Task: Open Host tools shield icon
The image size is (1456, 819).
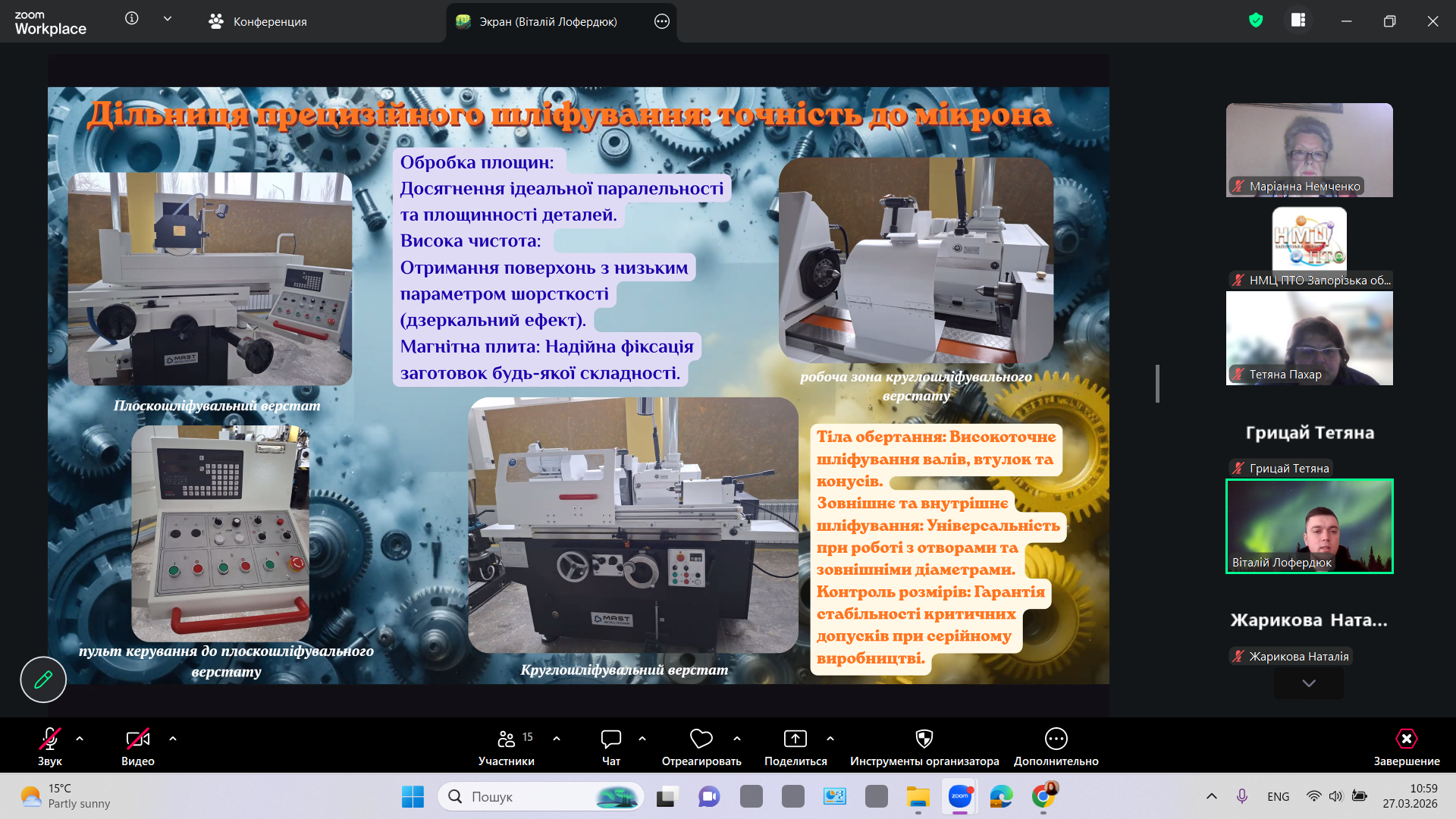Action: (x=924, y=739)
